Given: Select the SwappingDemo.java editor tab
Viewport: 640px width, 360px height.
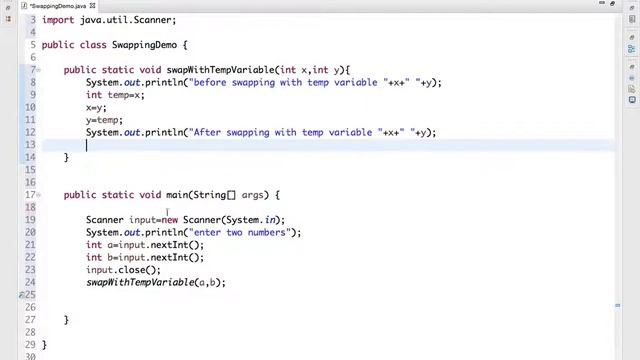Looking at the screenshot, I should [x=58, y=6].
